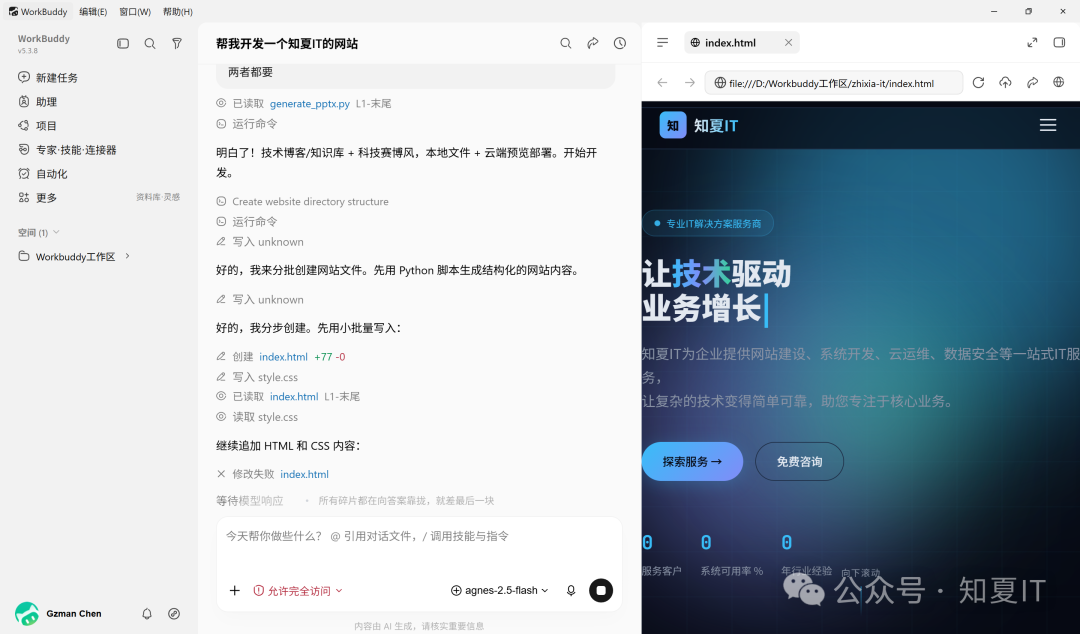The width and height of the screenshot is (1080, 634).
Task: Toggle the sidebar panel icon
Action: [x=123, y=43]
